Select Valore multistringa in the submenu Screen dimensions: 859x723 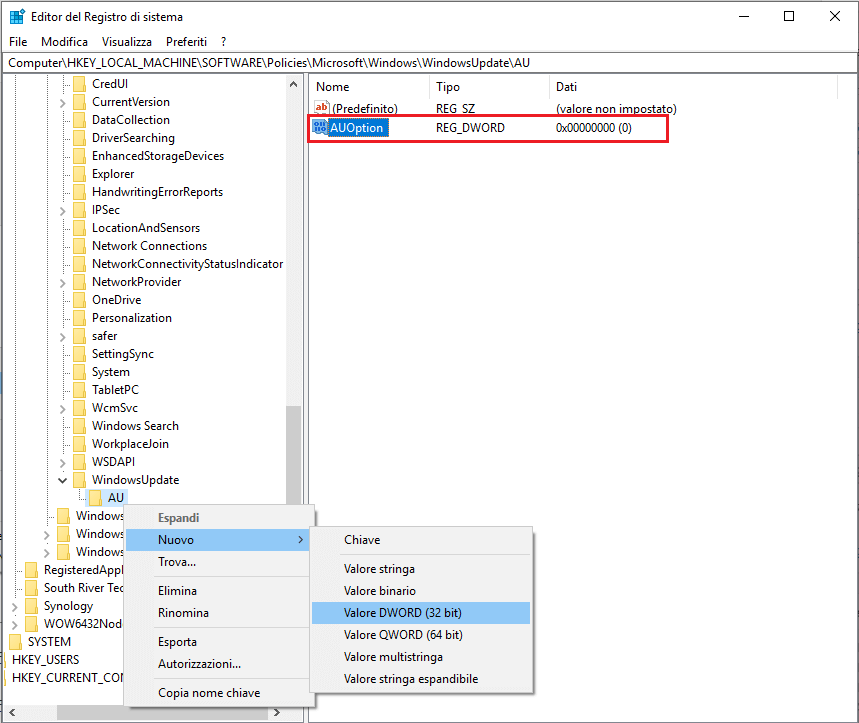tap(421, 657)
